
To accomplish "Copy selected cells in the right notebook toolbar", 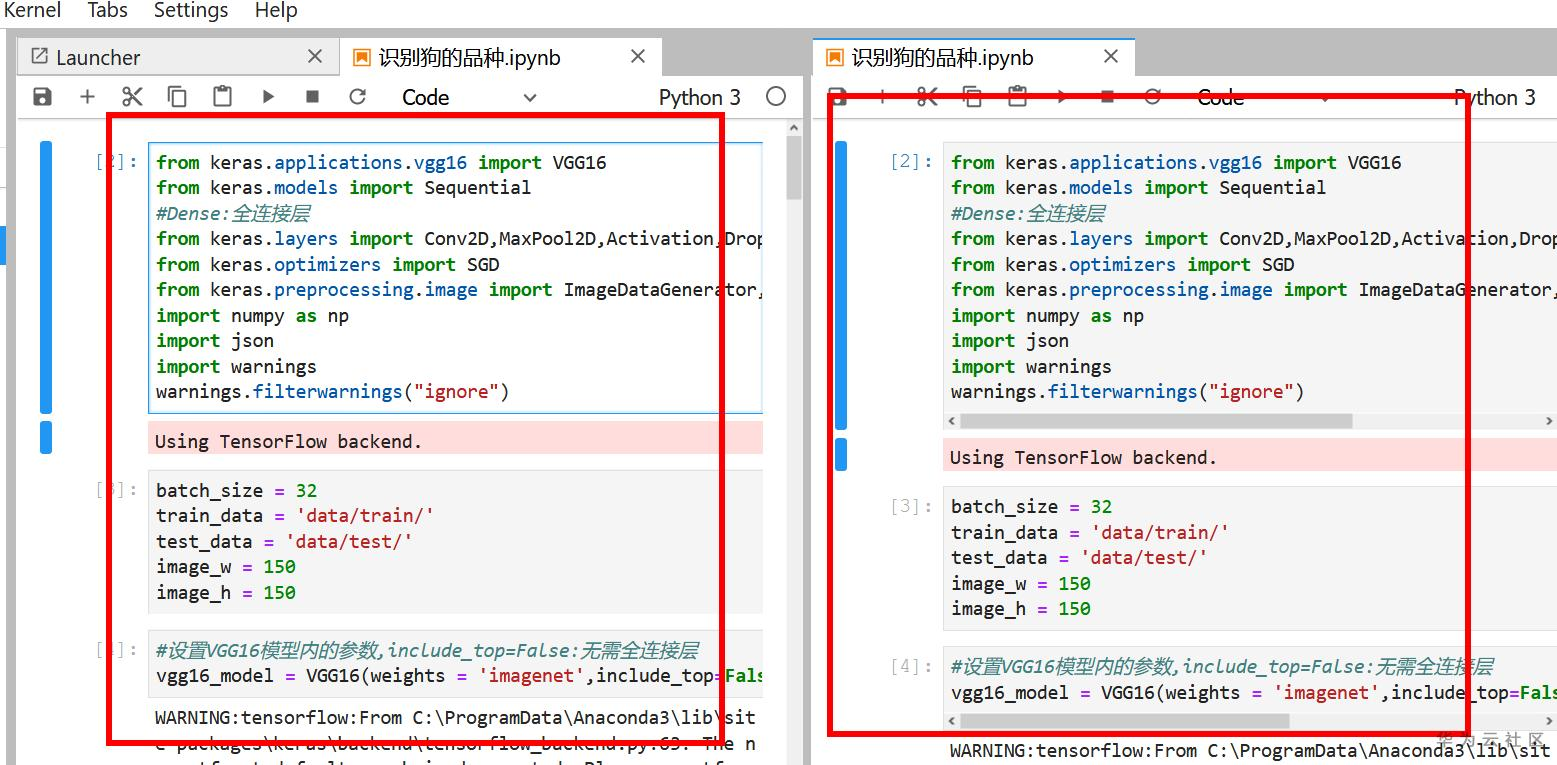I will pos(972,97).
